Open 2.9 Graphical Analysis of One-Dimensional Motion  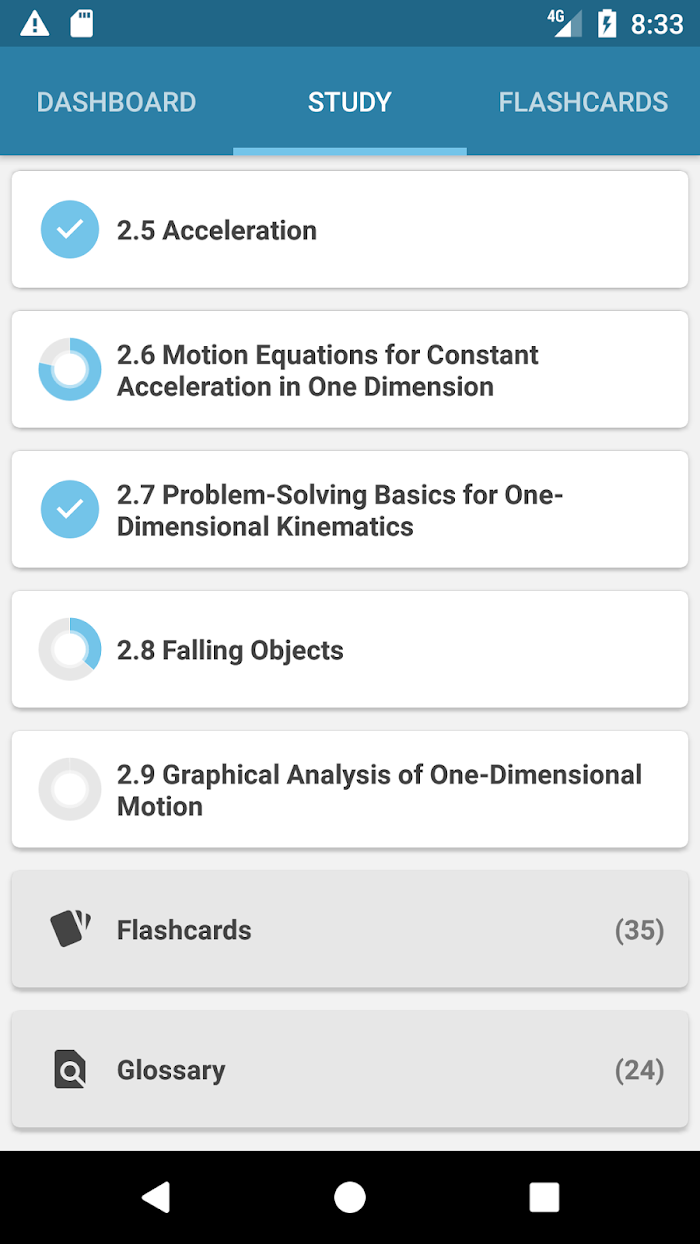[x=350, y=790]
